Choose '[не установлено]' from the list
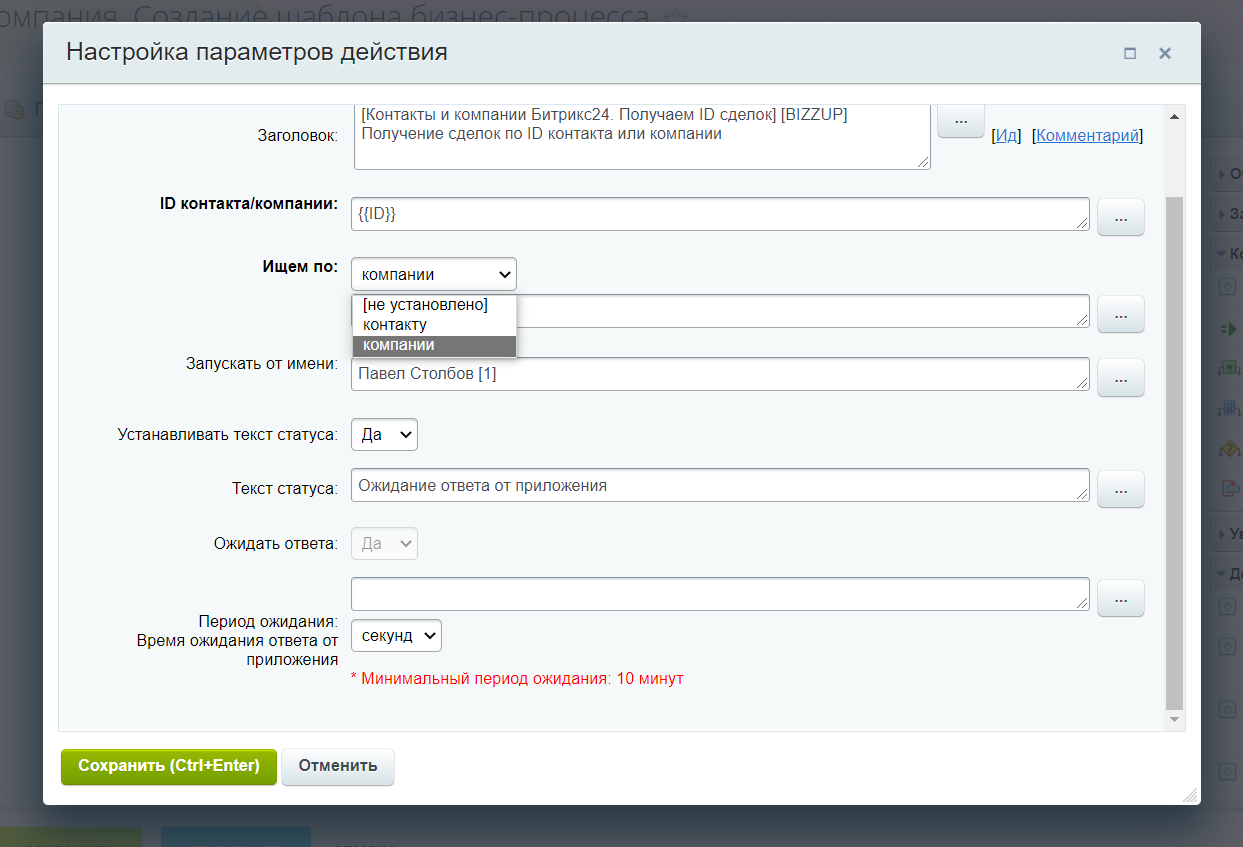 (425, 305)
